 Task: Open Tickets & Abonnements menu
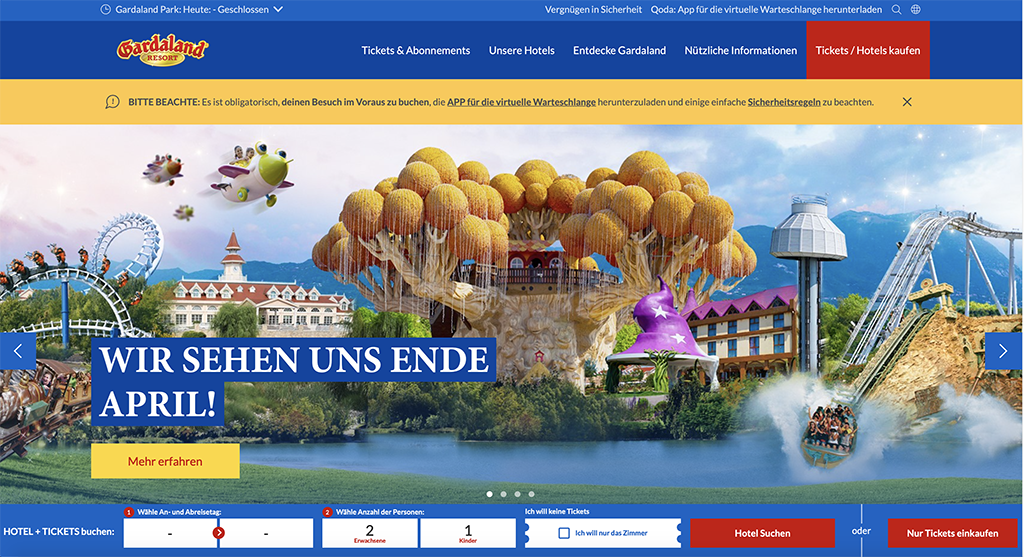(x=416, y=50)
